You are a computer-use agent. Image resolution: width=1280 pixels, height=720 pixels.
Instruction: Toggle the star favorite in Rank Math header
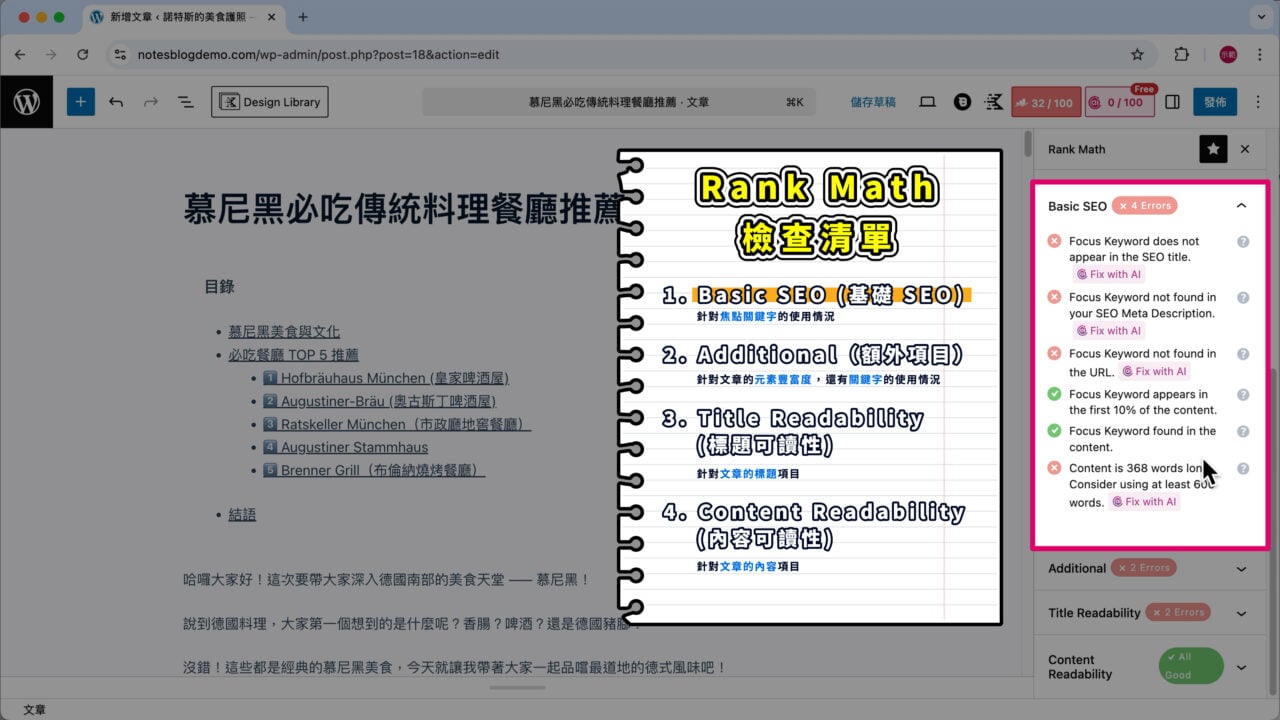pos(1213,148)
